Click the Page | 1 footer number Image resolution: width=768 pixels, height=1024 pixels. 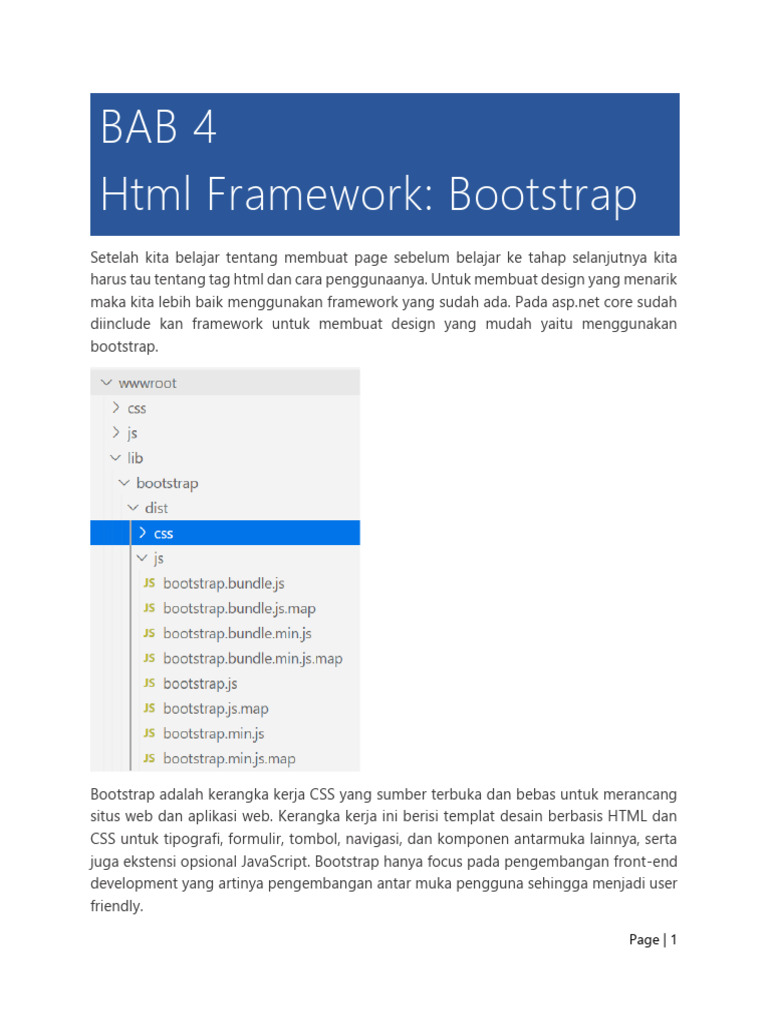(652, 939)
